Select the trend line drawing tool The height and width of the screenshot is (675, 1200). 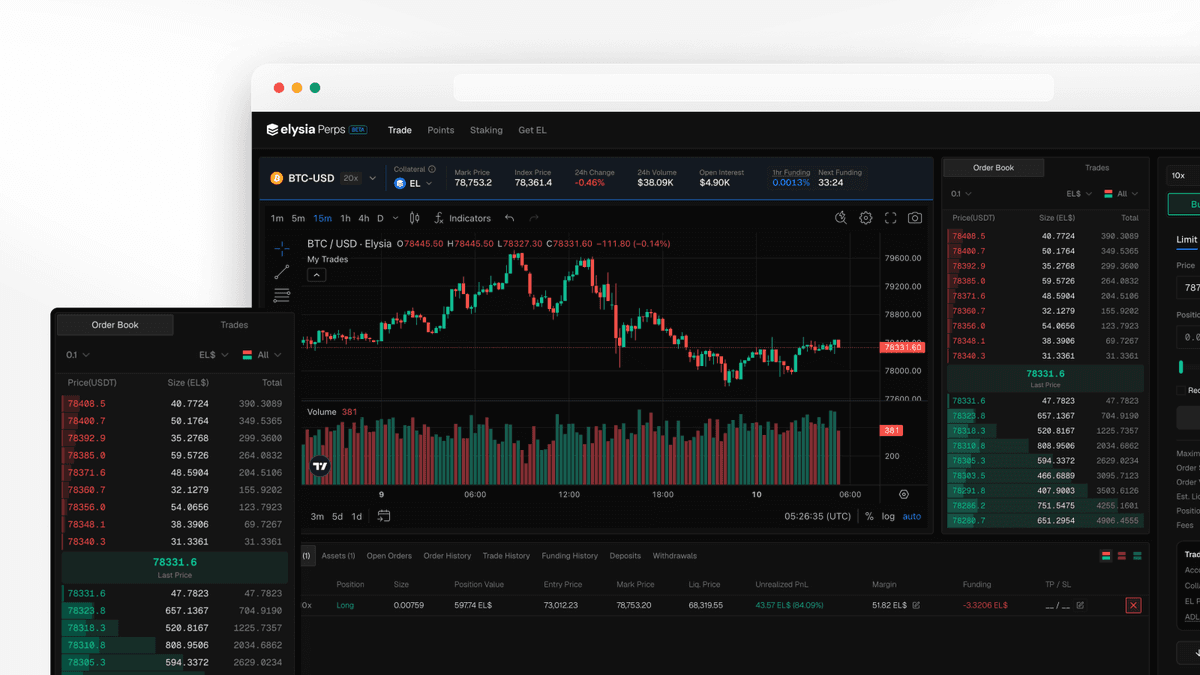click(282, 272)
